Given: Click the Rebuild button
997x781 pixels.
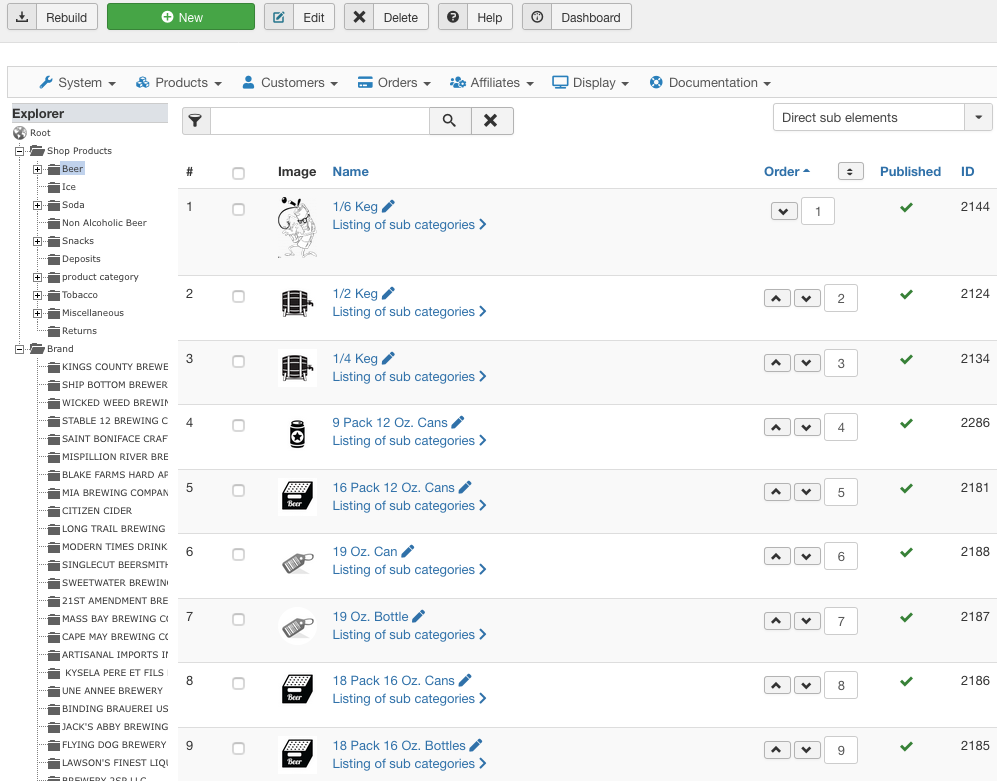Looking at the screenshot, I should [52, 17].
